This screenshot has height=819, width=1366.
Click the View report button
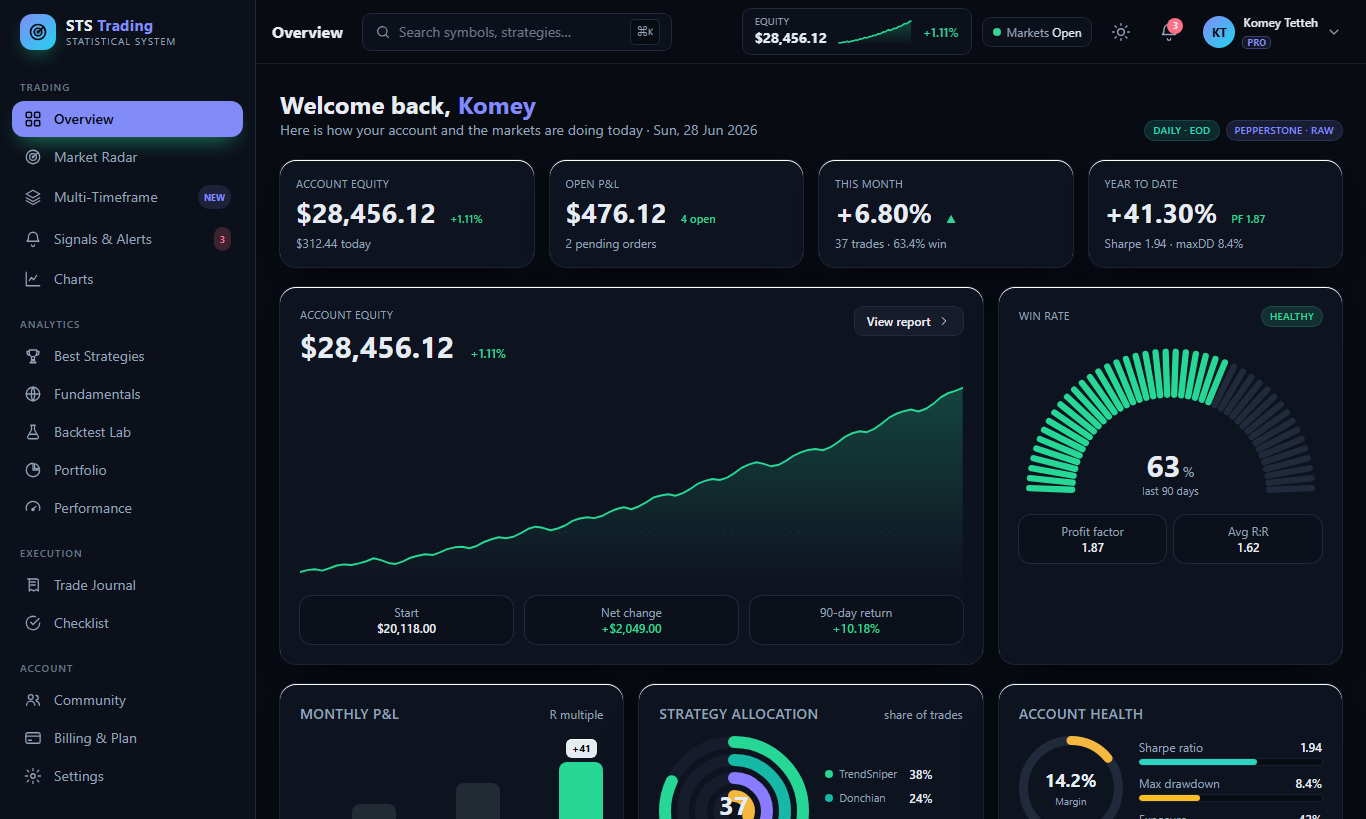[x=909, y=321]
